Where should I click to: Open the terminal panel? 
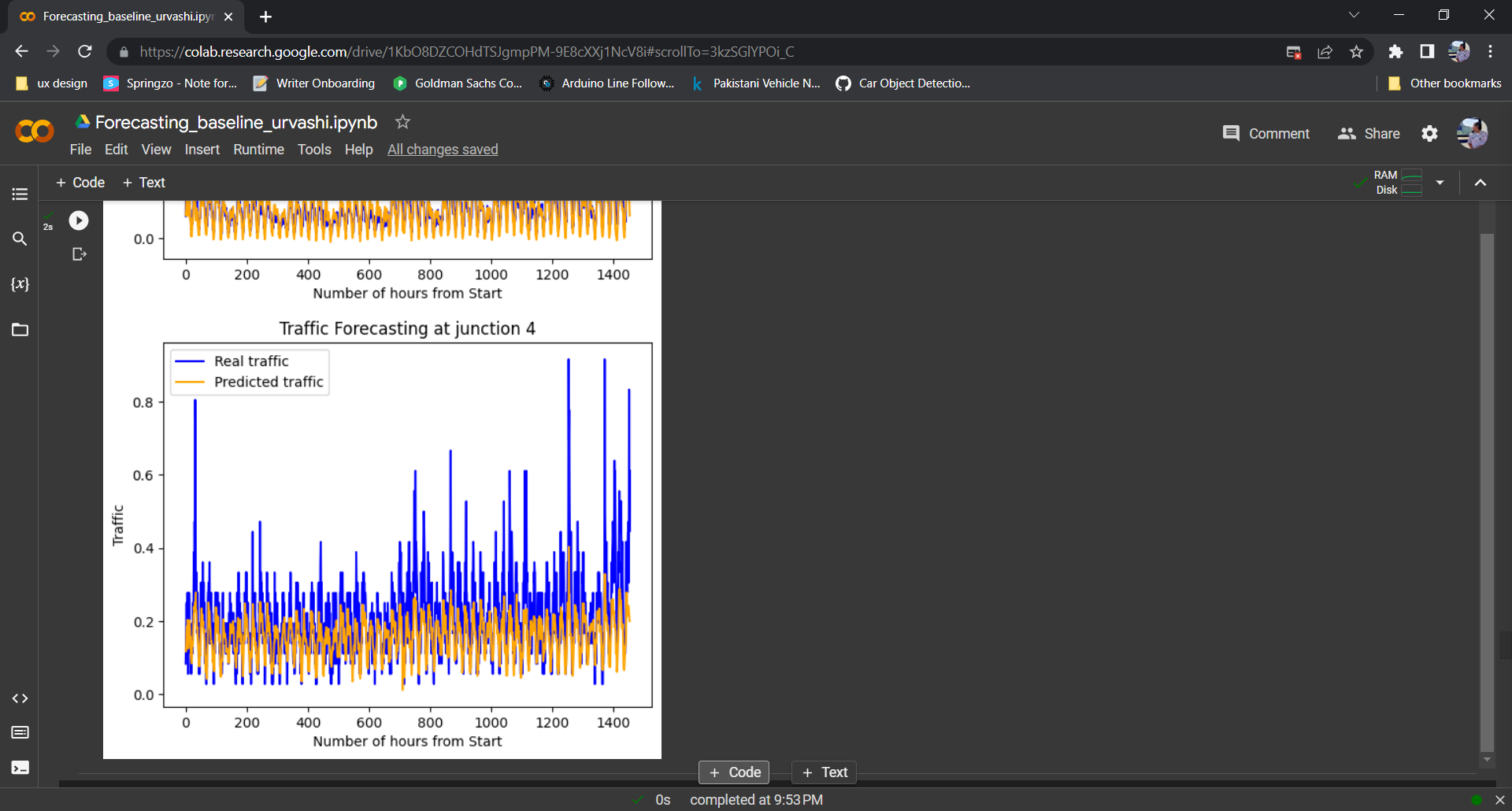click(x=20, y=768)
